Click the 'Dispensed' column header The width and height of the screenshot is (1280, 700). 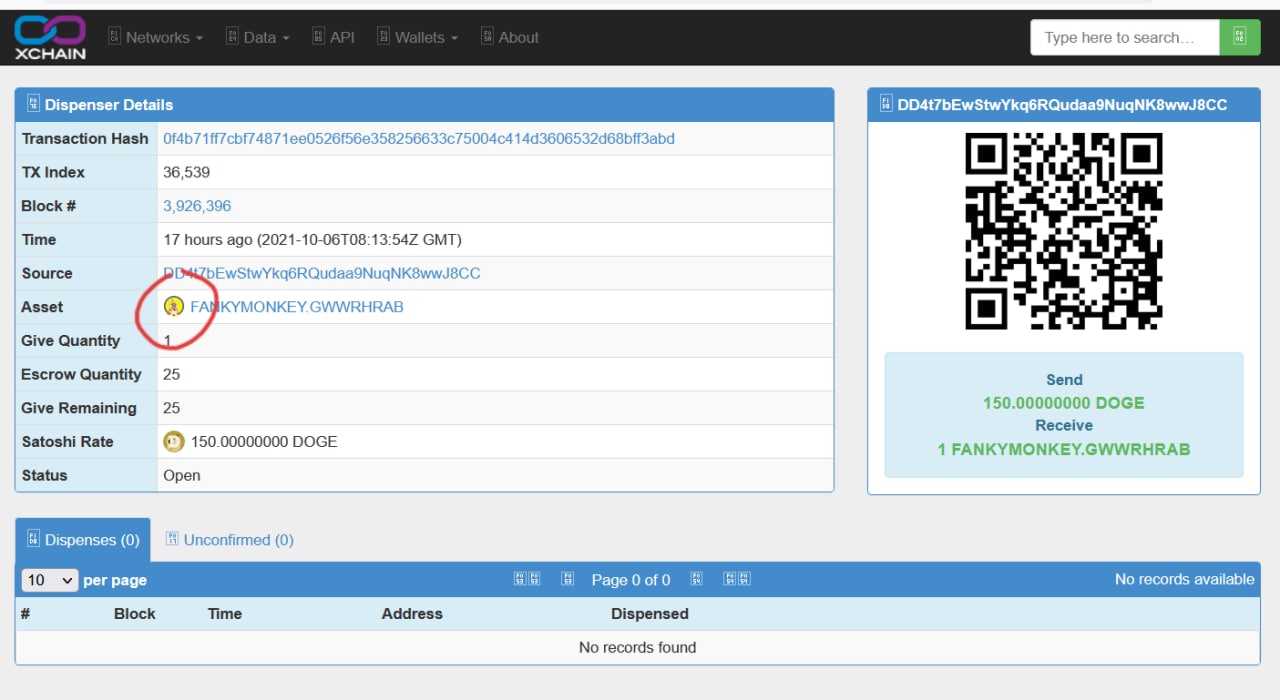(650, 614)
